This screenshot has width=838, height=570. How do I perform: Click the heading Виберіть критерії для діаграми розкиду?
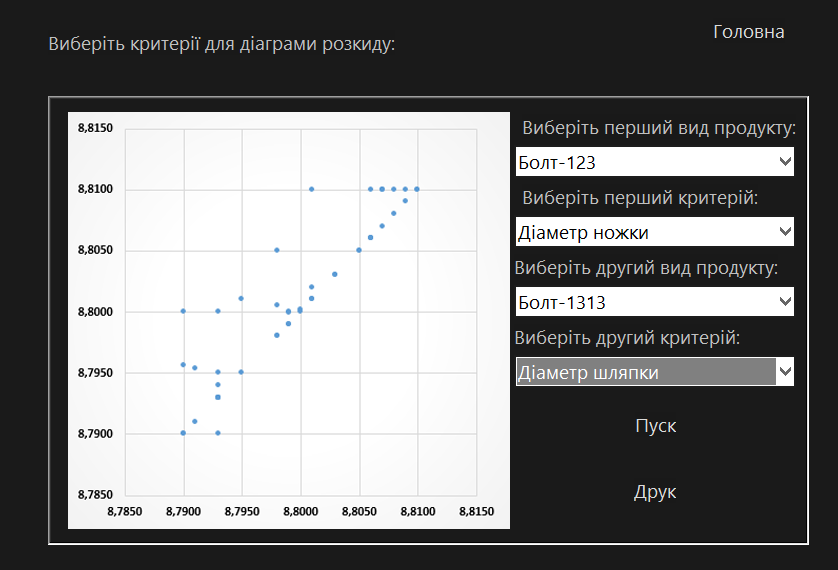click(222, 44)
